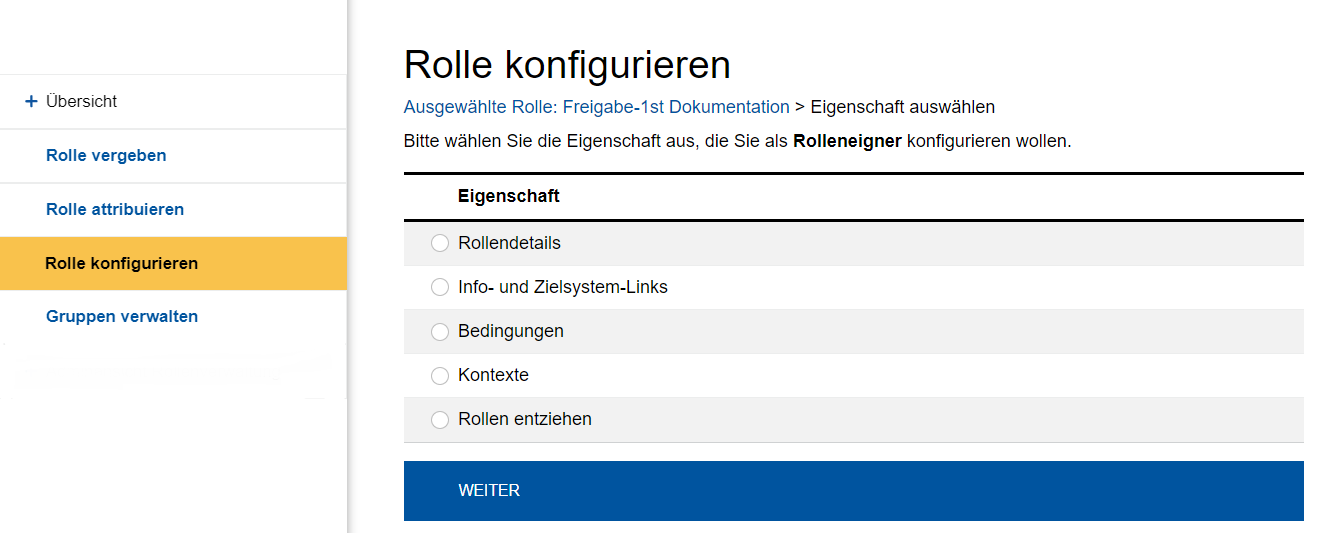Screen dimensions: 1318x533
Task: Click the Kontexte row label
Action: click(x=493, y=376)
